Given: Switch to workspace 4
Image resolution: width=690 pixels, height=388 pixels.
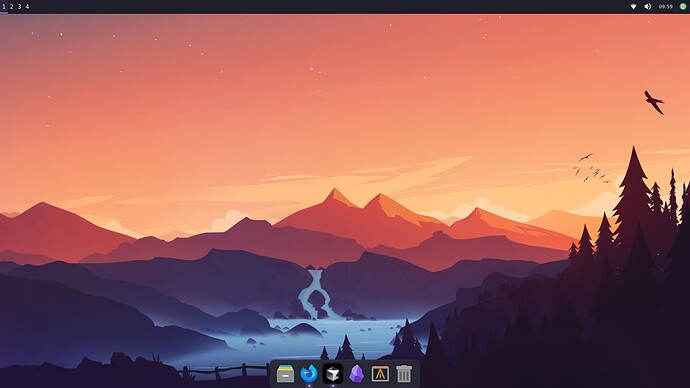Looking at the screenshot, I should click(27, 7).
